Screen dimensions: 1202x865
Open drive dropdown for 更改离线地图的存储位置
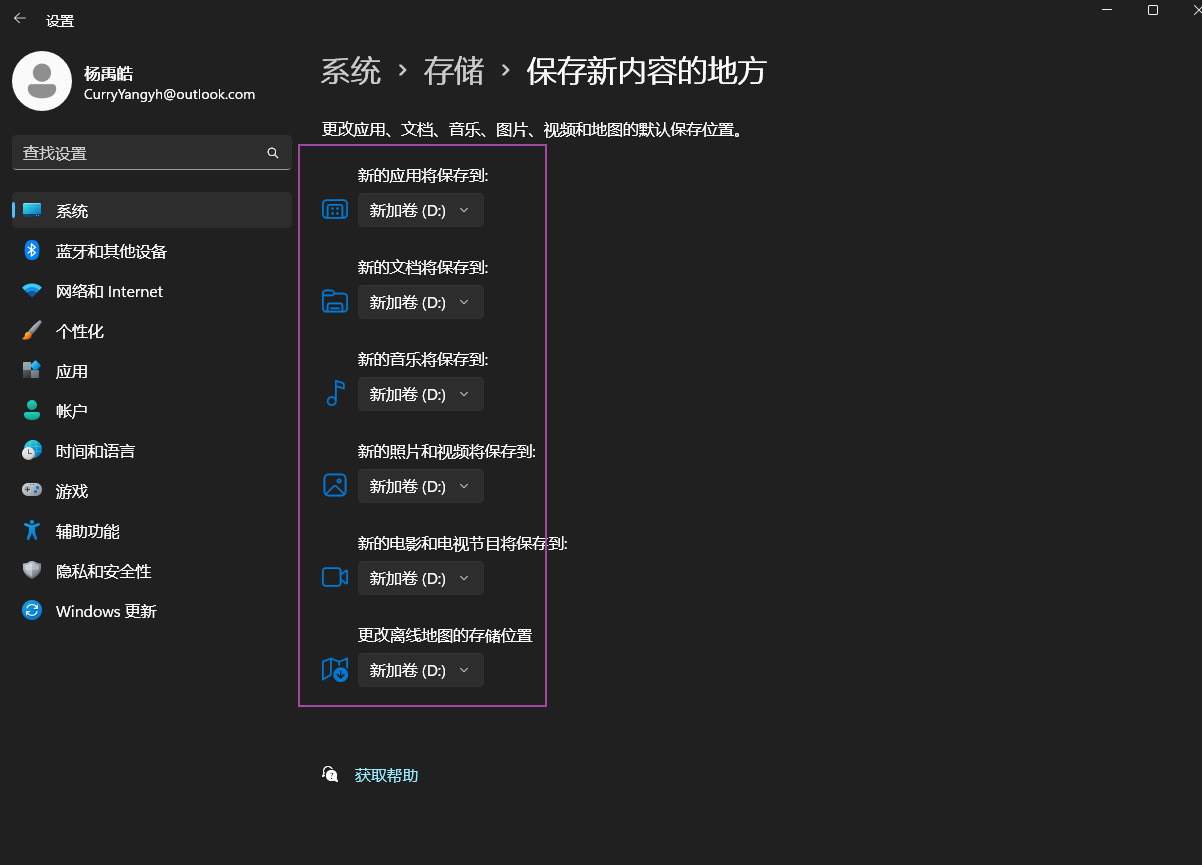point(421,670)
